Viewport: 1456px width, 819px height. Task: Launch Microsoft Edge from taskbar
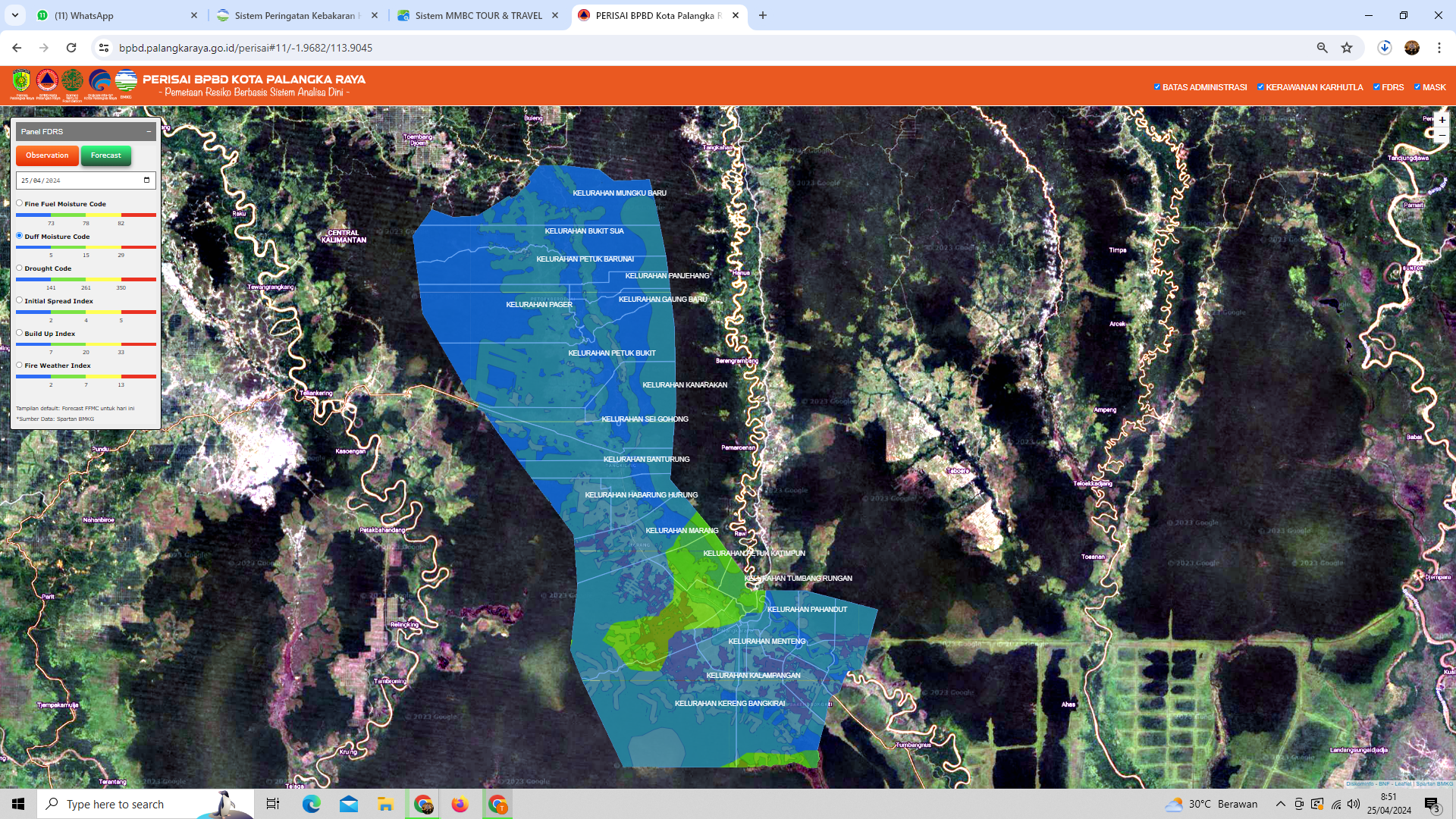point(311,804)
